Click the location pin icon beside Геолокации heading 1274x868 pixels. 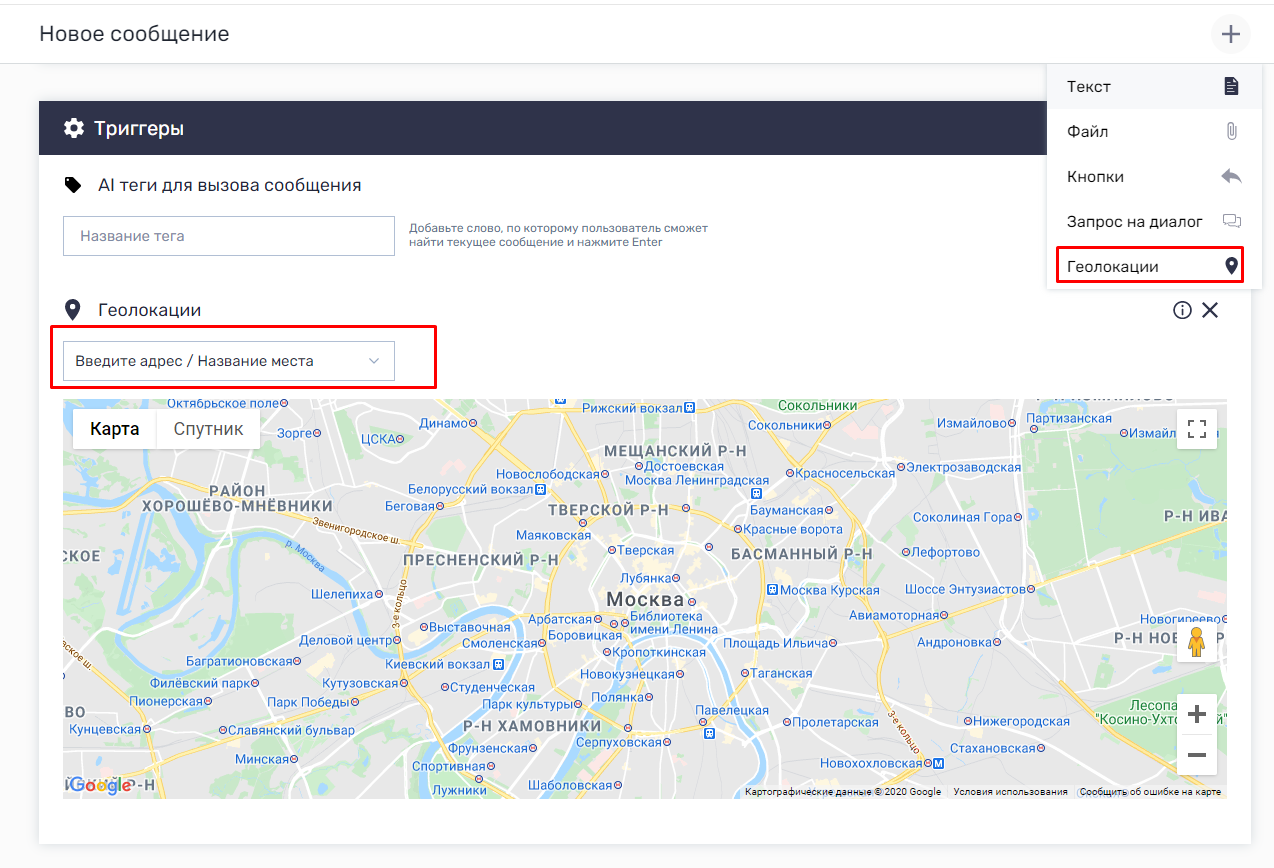point(72,310)
